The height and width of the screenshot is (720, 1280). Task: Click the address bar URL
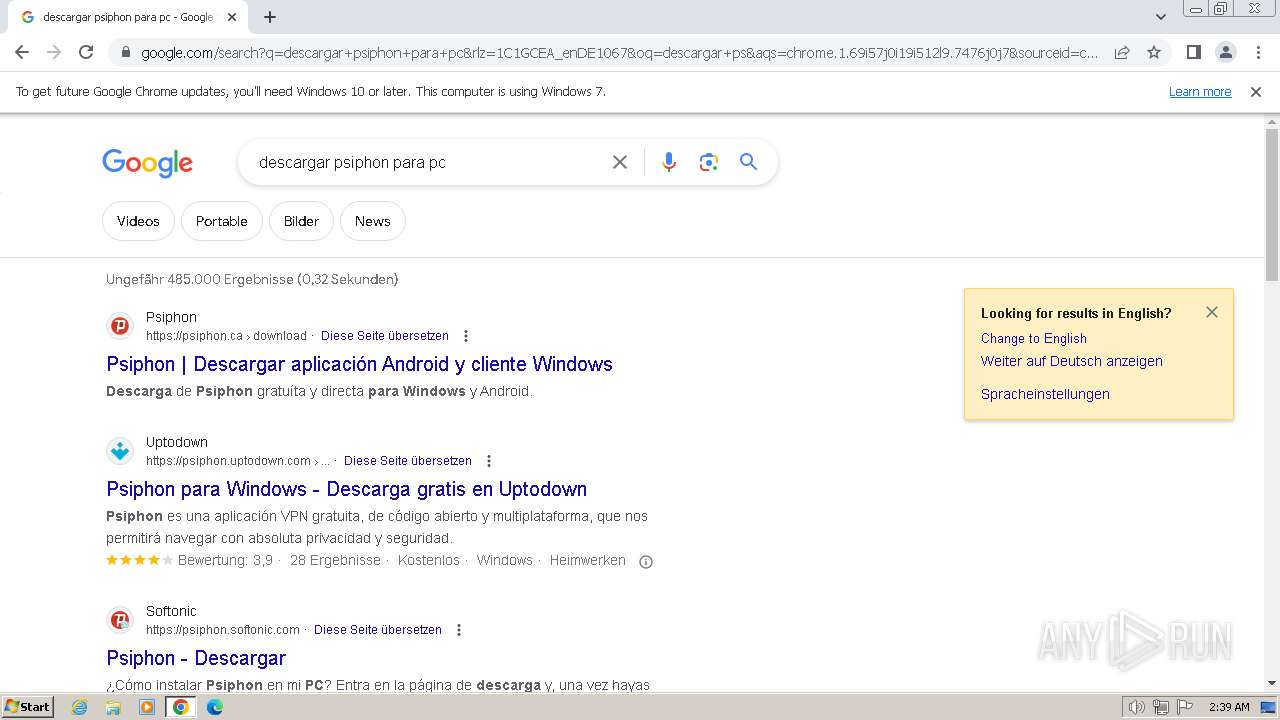(619, 53)
